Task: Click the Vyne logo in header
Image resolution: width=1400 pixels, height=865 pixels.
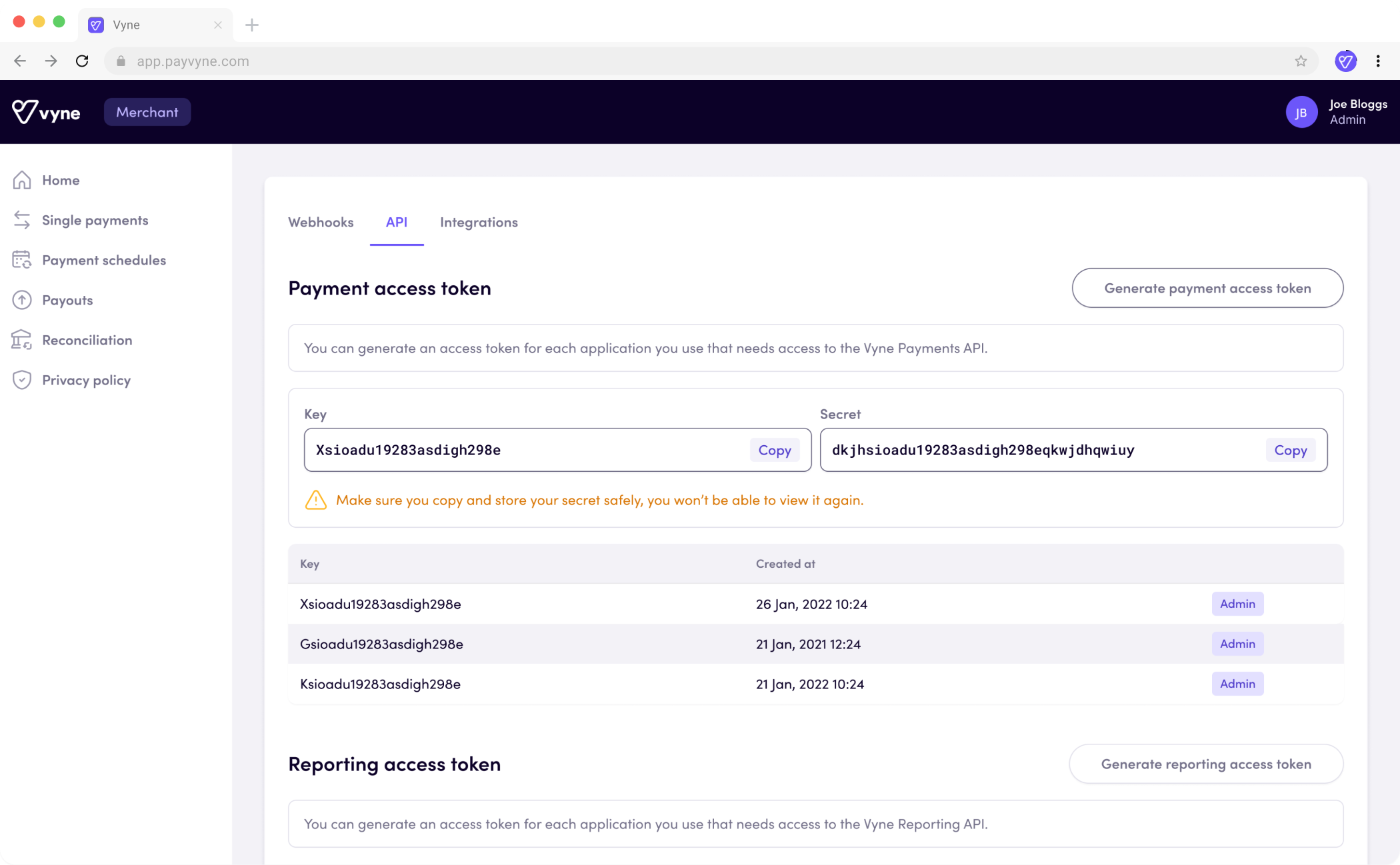Action: click(46, 112)
